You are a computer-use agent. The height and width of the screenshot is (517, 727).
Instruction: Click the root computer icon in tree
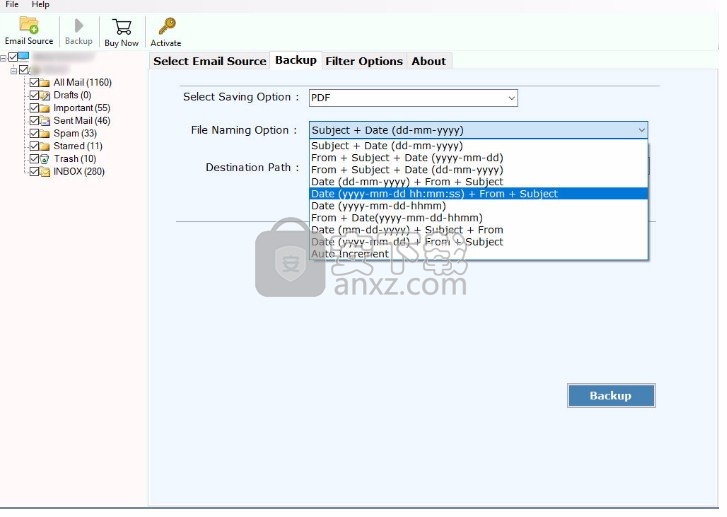[x=24, y=57]
